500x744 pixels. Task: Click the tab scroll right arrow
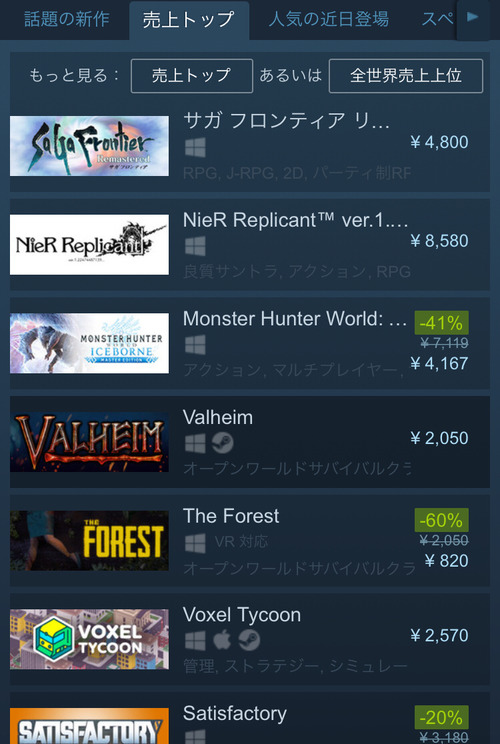(472, 19)
